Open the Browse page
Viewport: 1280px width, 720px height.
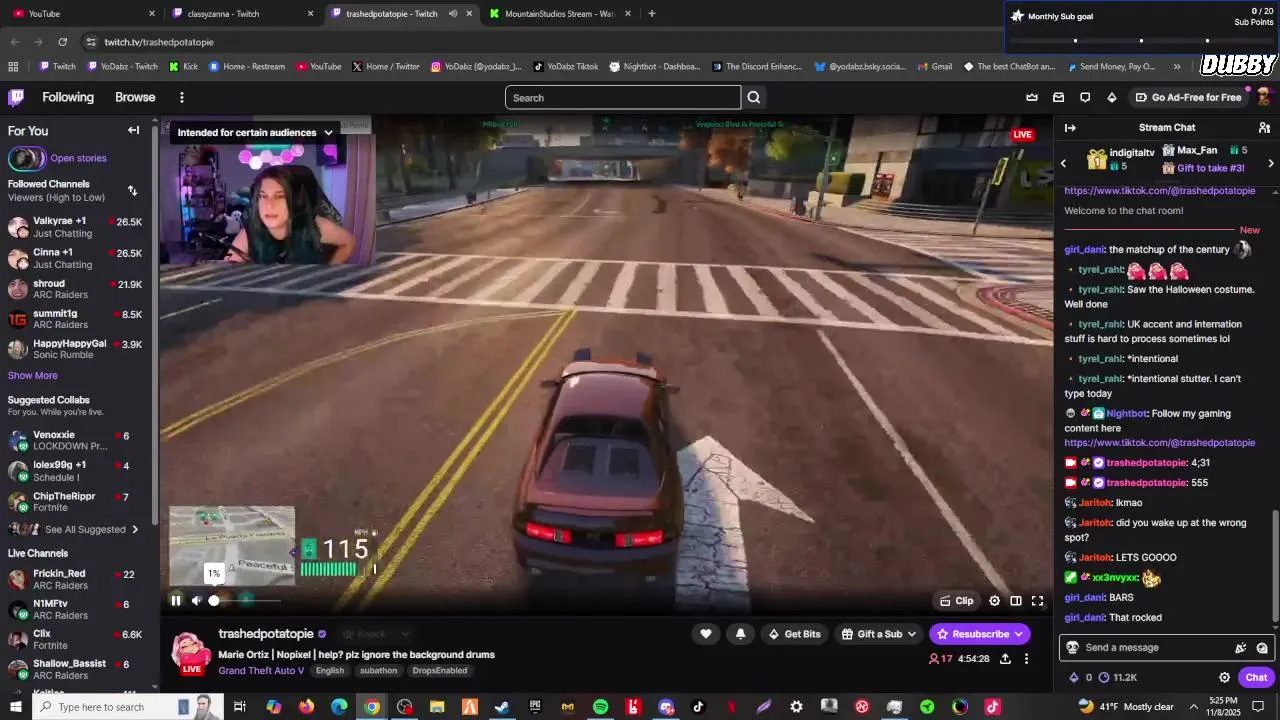point(135,97)
